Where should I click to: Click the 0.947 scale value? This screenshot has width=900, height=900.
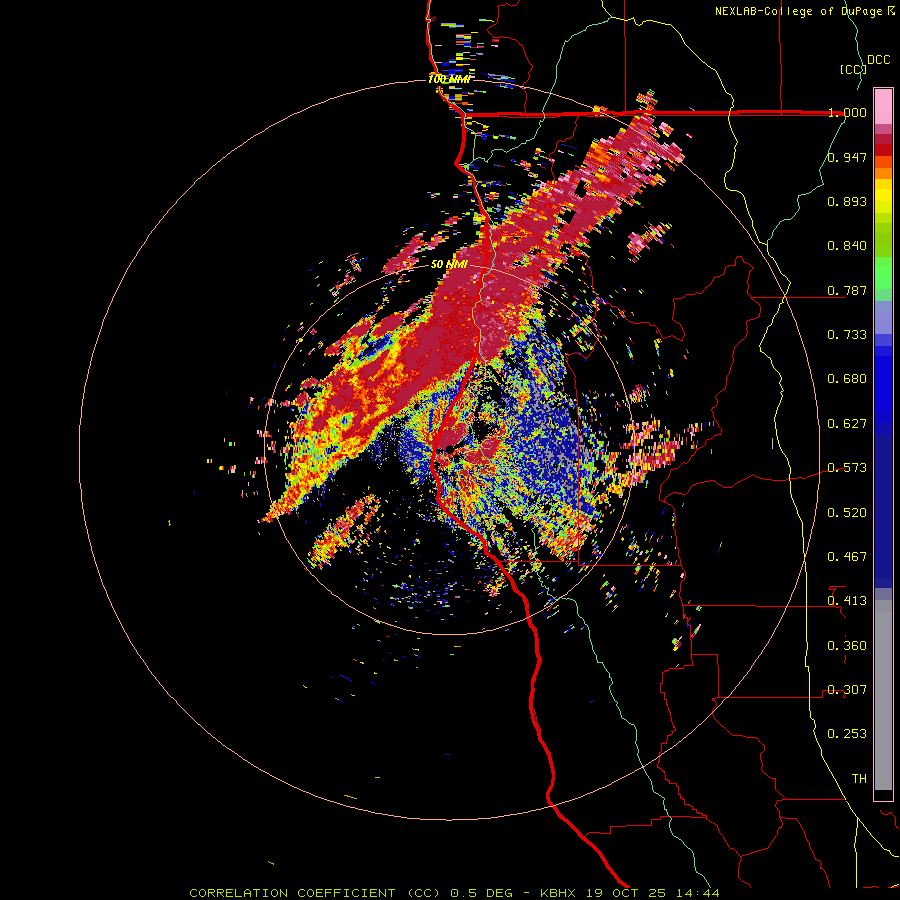pyautogui.click(x=847, y=157)
